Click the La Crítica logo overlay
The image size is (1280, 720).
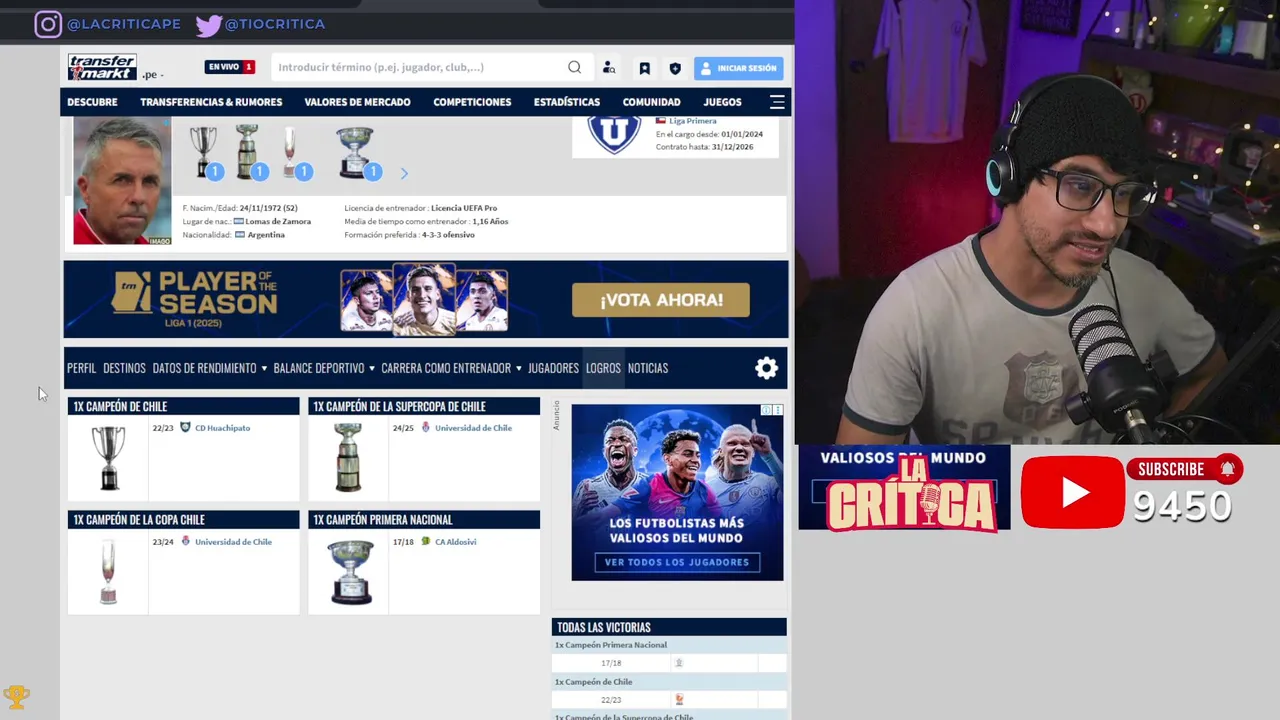pyautogui.click(x=910, y=492)
